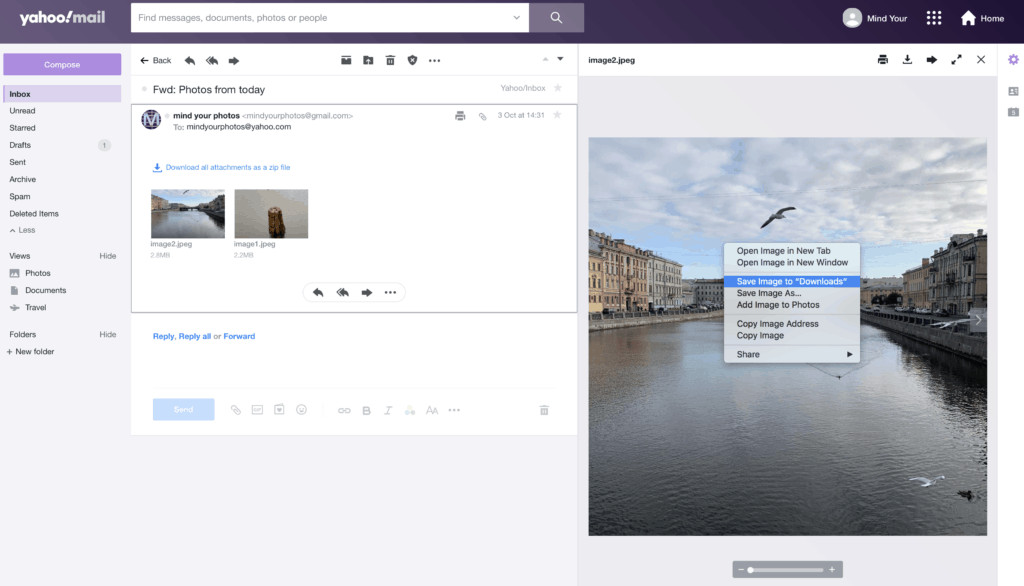Go to Yahoo Home icon
Viewport: 1024px width, 586px height.
click(968, 18)
